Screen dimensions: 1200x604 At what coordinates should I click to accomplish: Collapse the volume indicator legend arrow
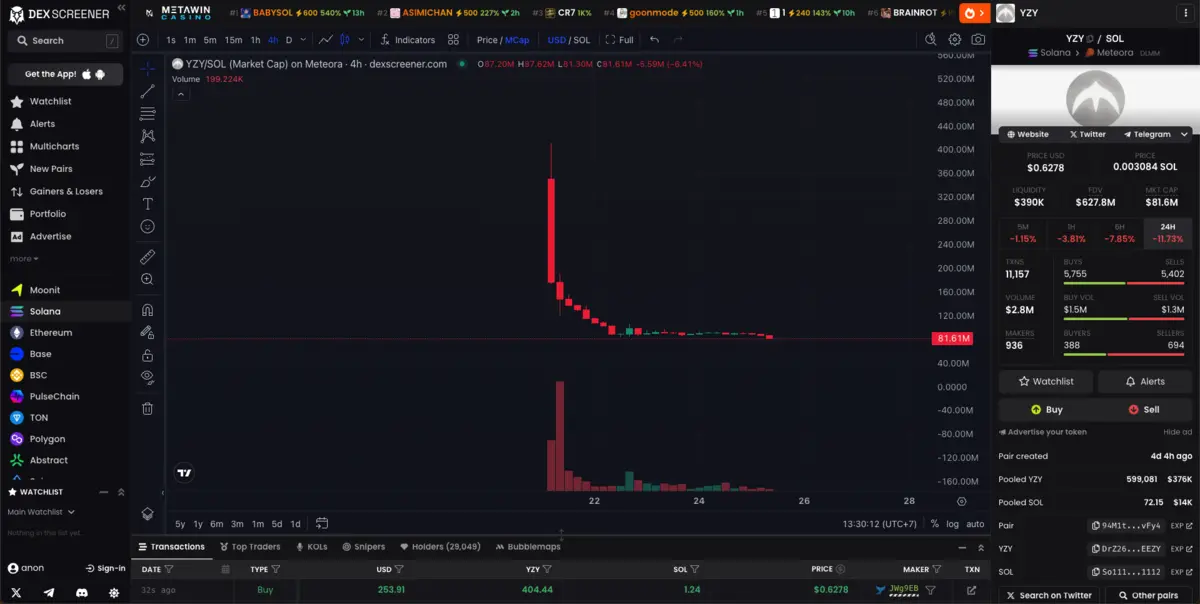click(181, 94)
